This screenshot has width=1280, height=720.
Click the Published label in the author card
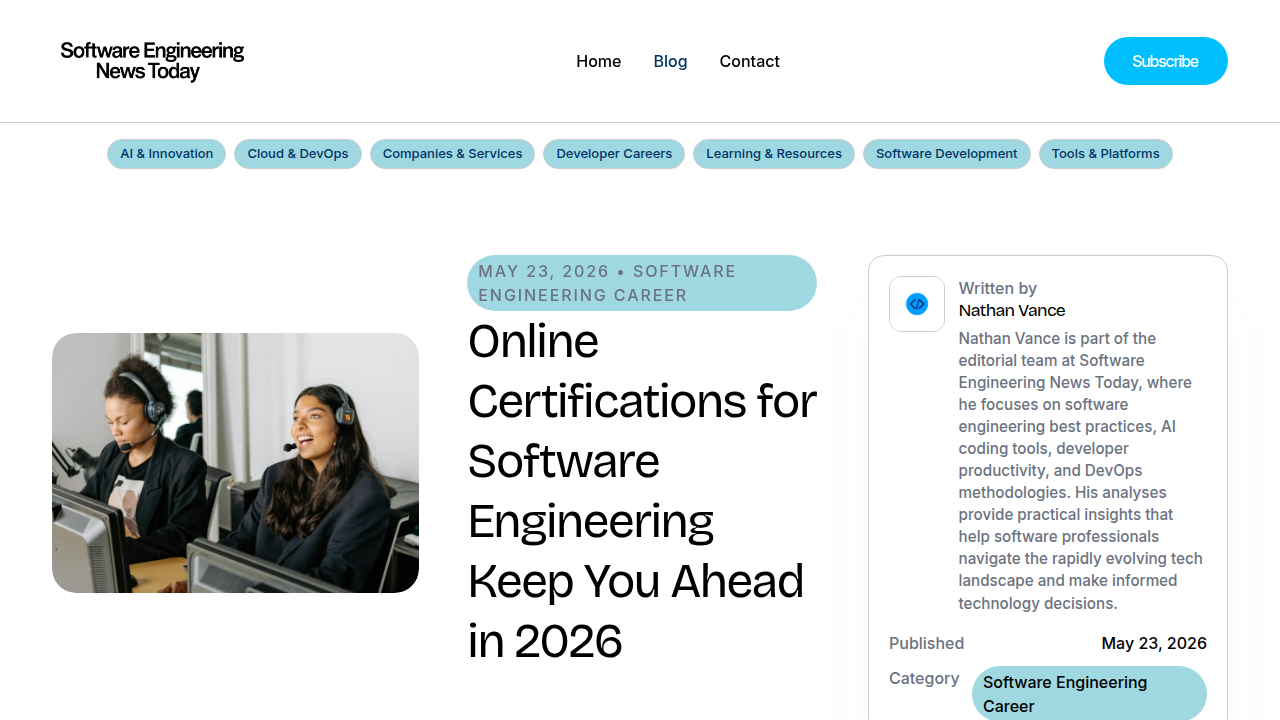pyautogui.click(x=927, y=643)
